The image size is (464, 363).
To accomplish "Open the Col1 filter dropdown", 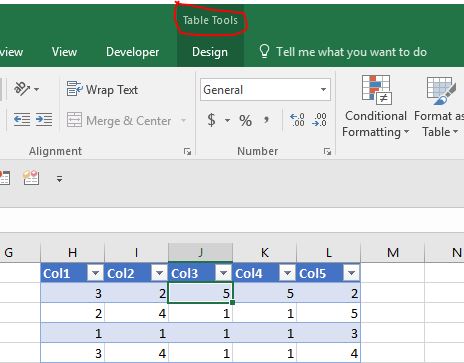I will coord(95,273).
